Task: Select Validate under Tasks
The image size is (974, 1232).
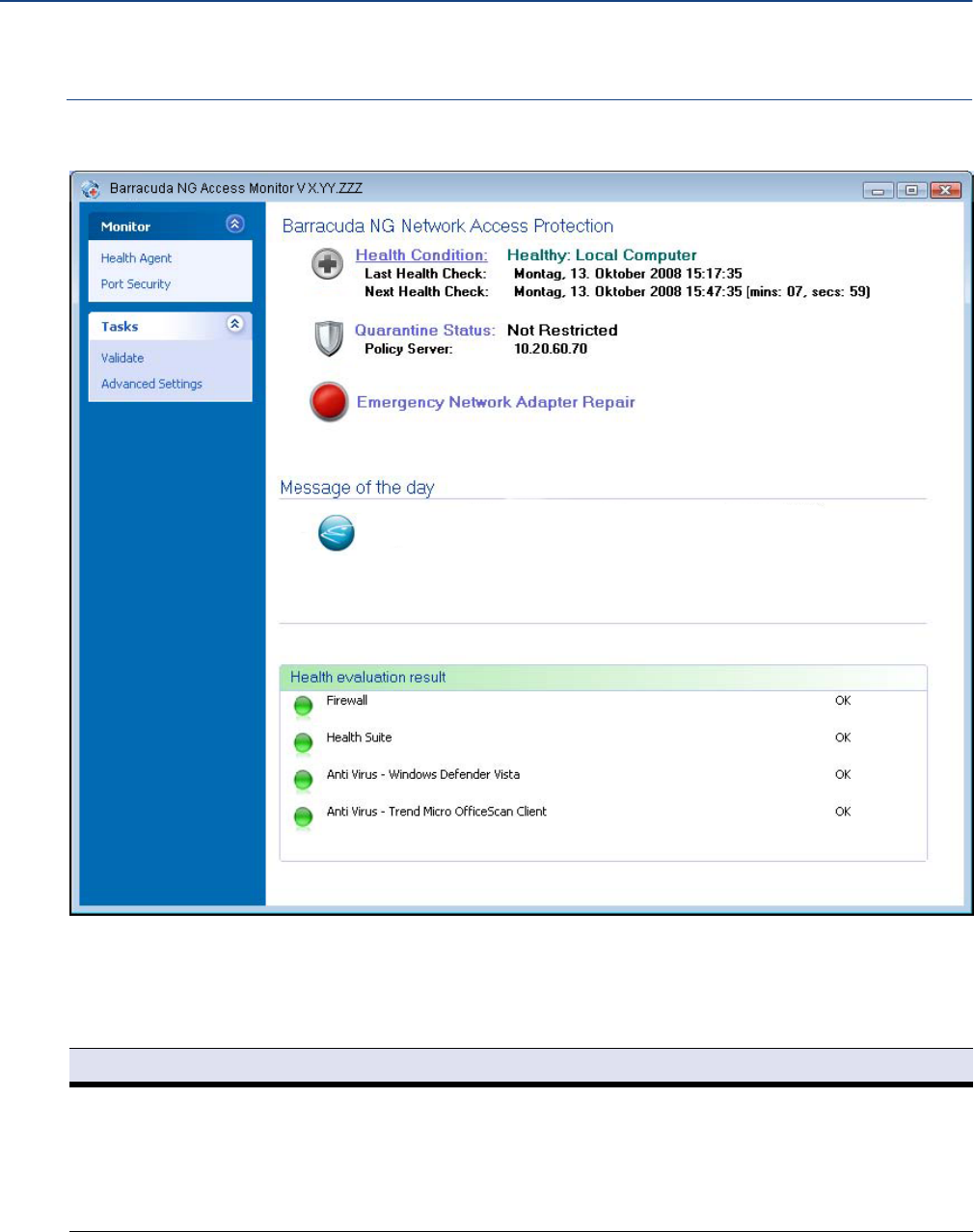Action: 122,358
